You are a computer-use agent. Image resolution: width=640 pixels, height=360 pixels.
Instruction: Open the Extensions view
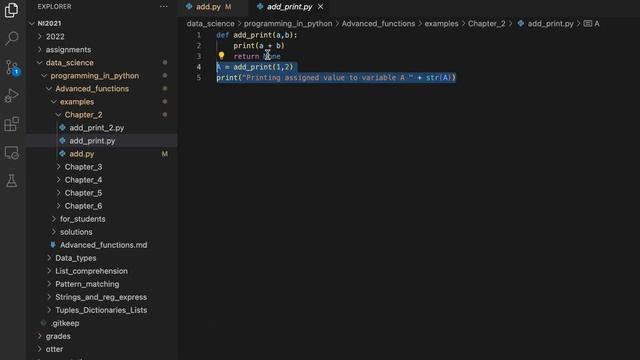pos(11,124)
